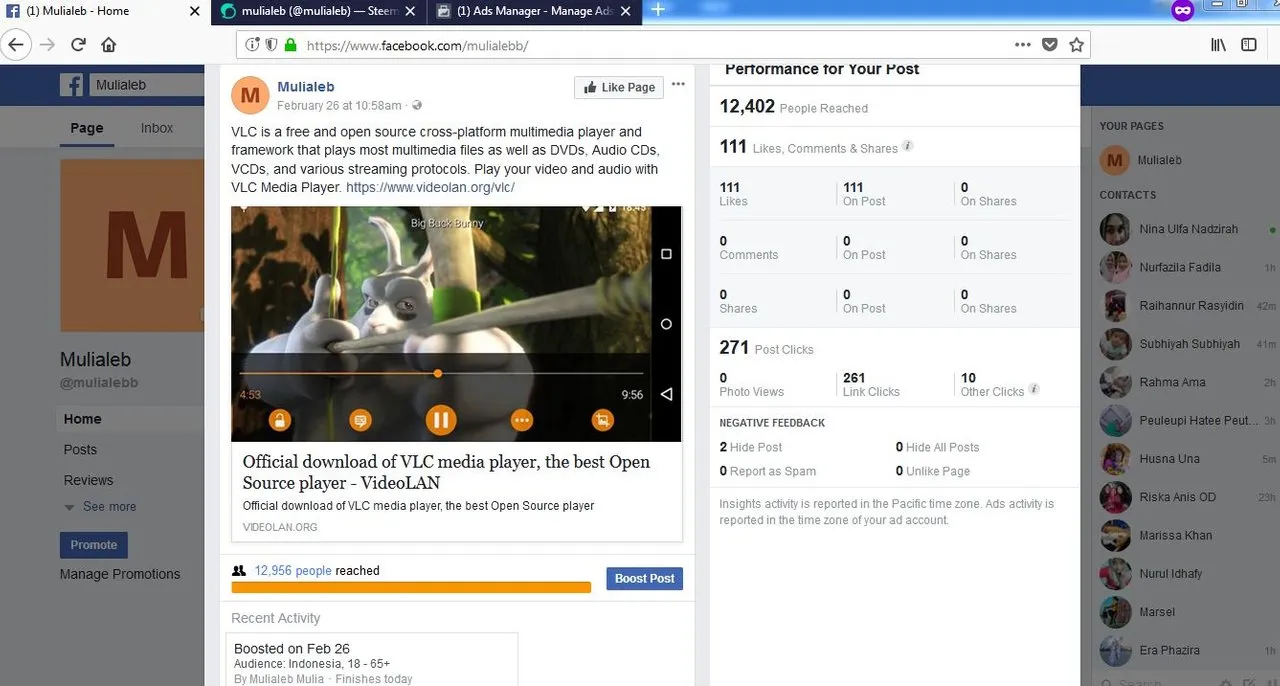Screen dimensions: 1280x686
Task: Open the videolan.org/vlc link in post
Action: (430, 187)
